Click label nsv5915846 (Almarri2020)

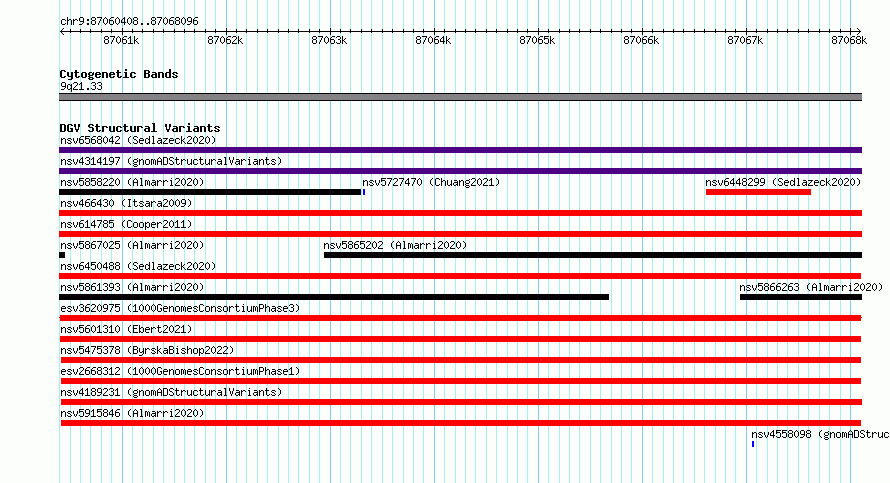132,413
